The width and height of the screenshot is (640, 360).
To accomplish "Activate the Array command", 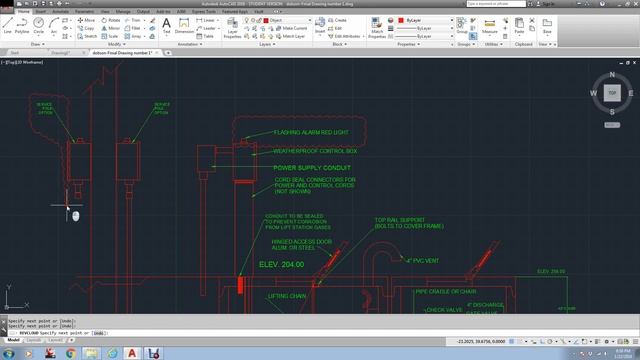I will [x=133, y=36].
